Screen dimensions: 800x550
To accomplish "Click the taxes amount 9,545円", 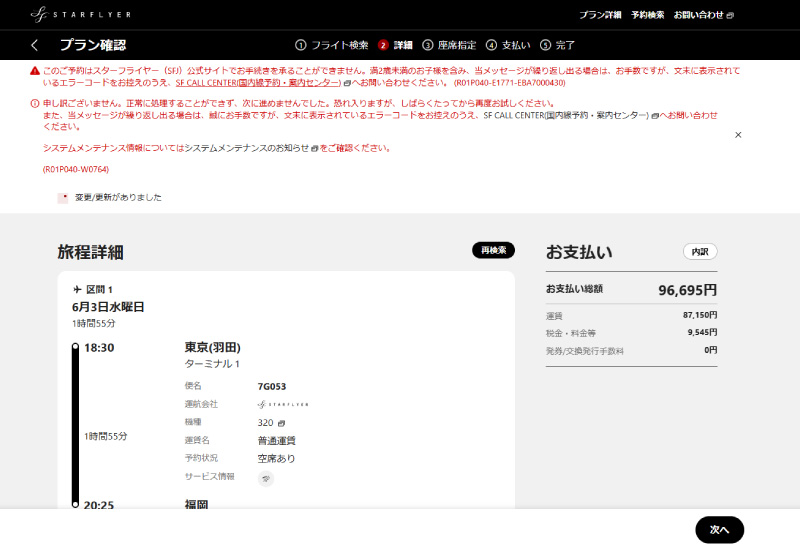I will [x=702, y=333].
